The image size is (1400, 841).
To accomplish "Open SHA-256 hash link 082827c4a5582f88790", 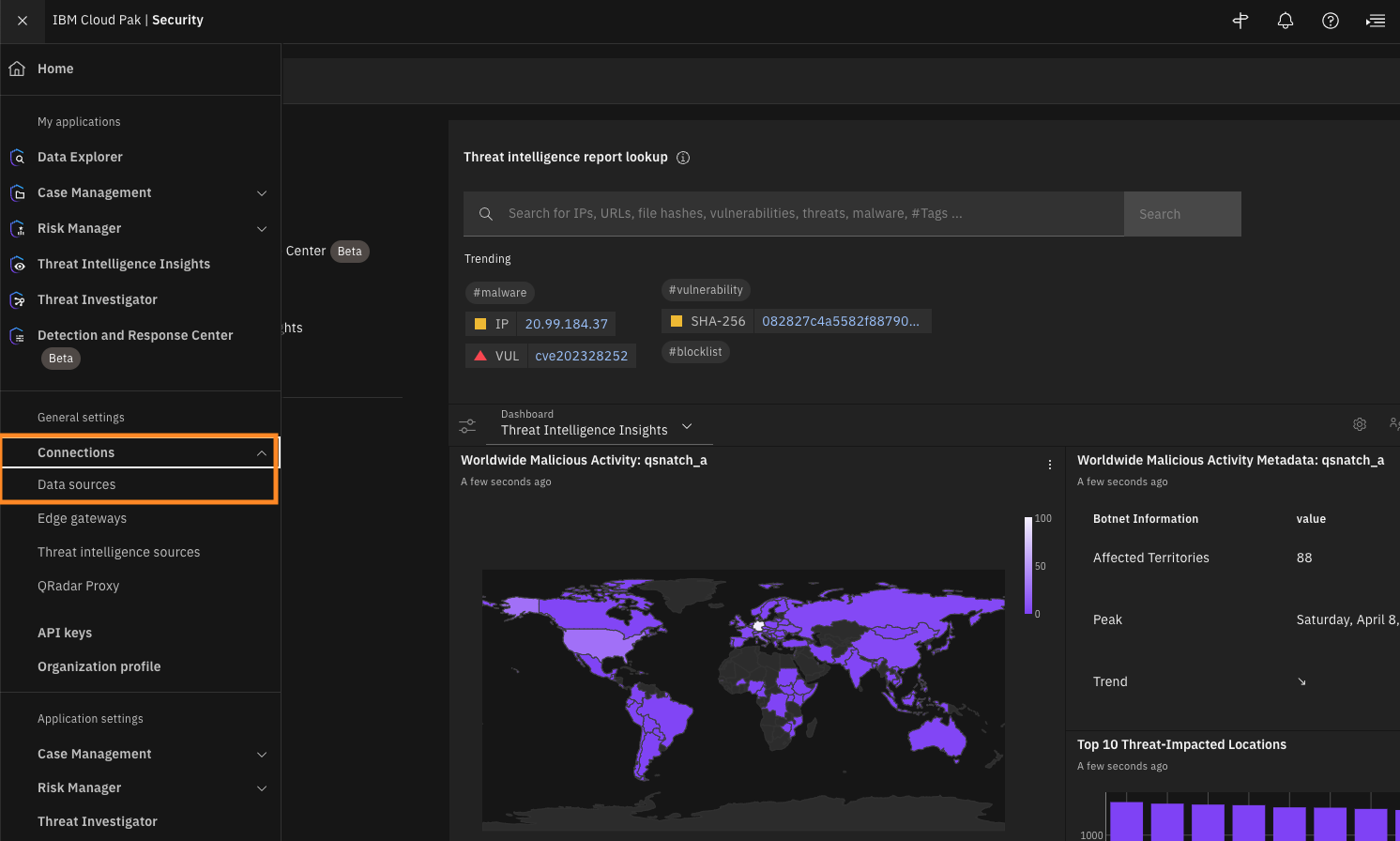I will [x=841, y=321].
